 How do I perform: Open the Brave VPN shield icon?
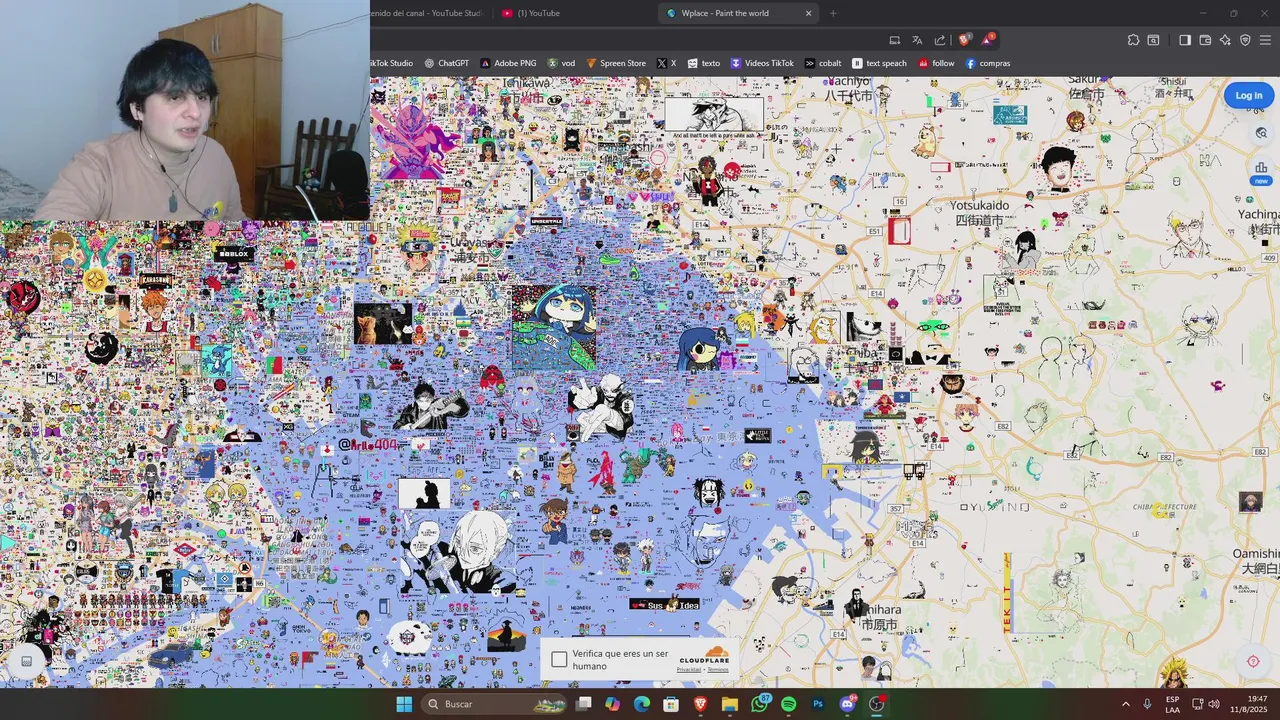(1245, 40)
